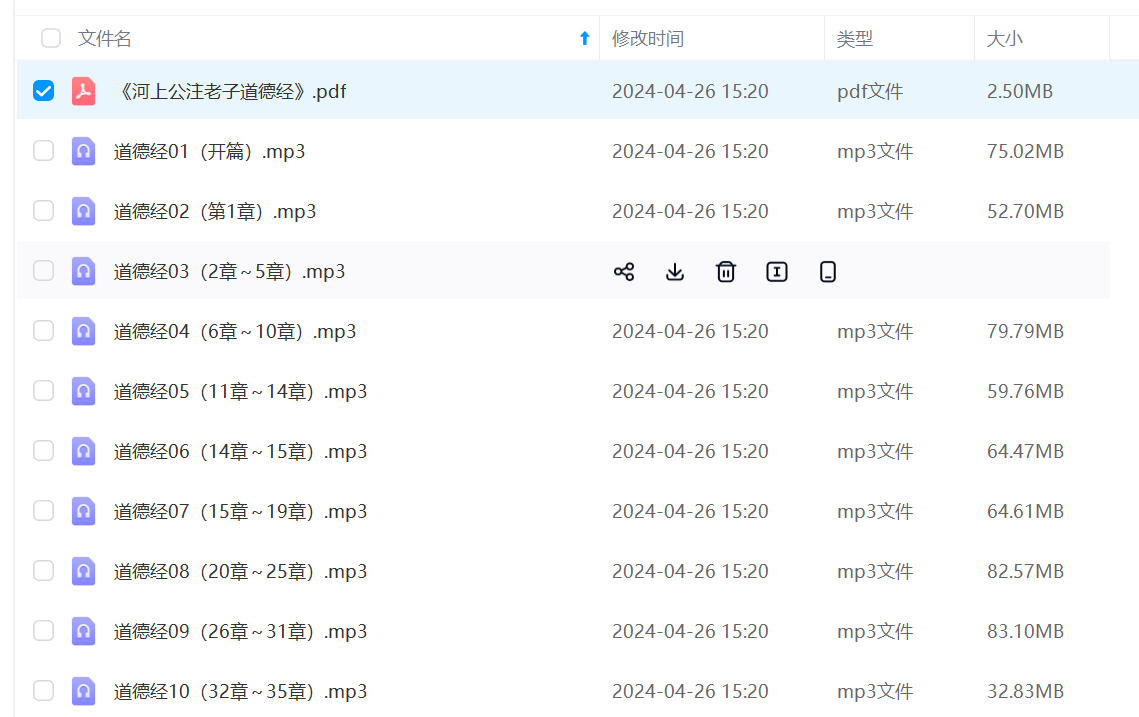Click the mobile device icon for 道德经03
Image resolution: width=1139 pixels, height=717 pixels.
828,272
